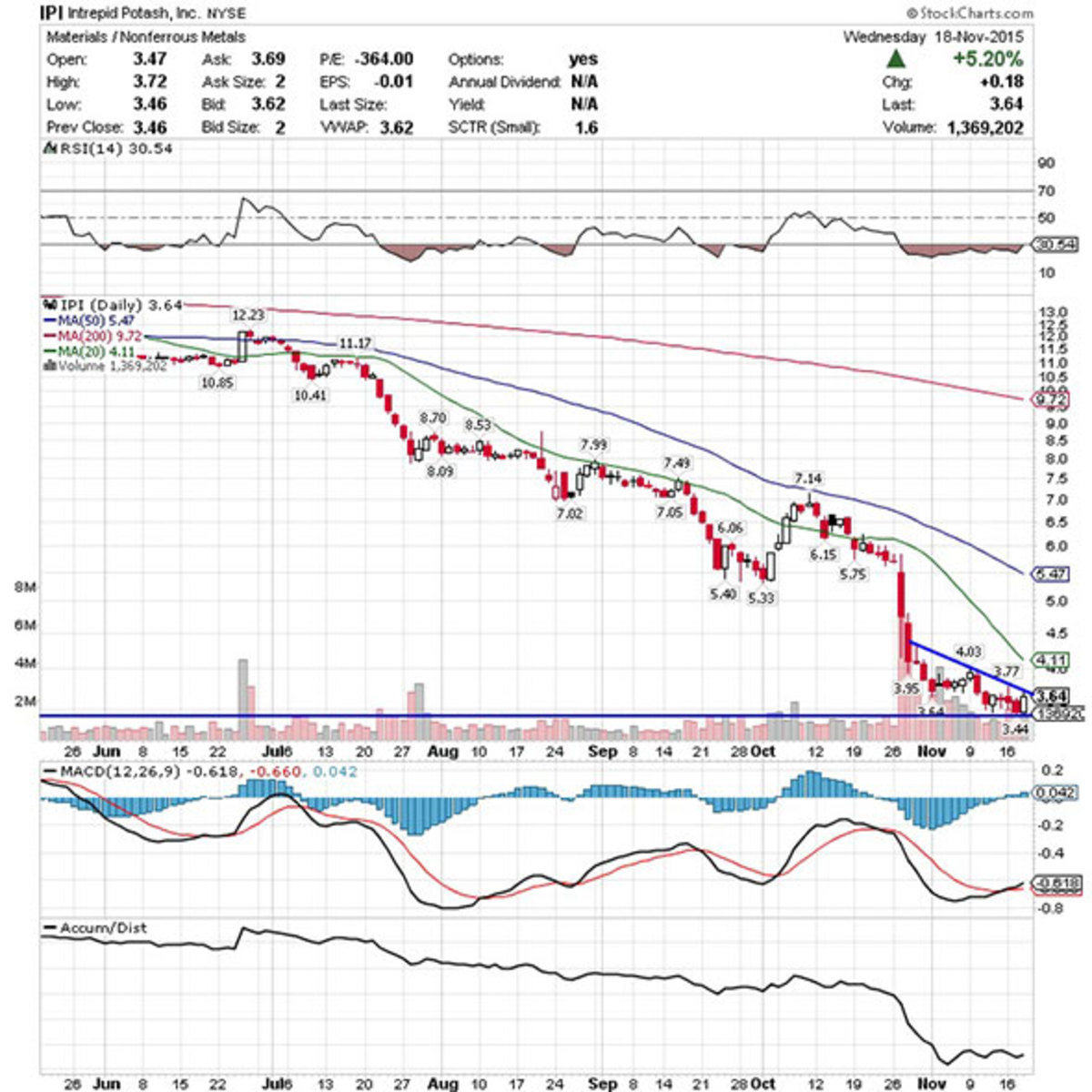Viewport: 1092px width, 1092px height.
Task: Click the 3.44 low annotation near volume
Action: click(x=1014, y=729)
